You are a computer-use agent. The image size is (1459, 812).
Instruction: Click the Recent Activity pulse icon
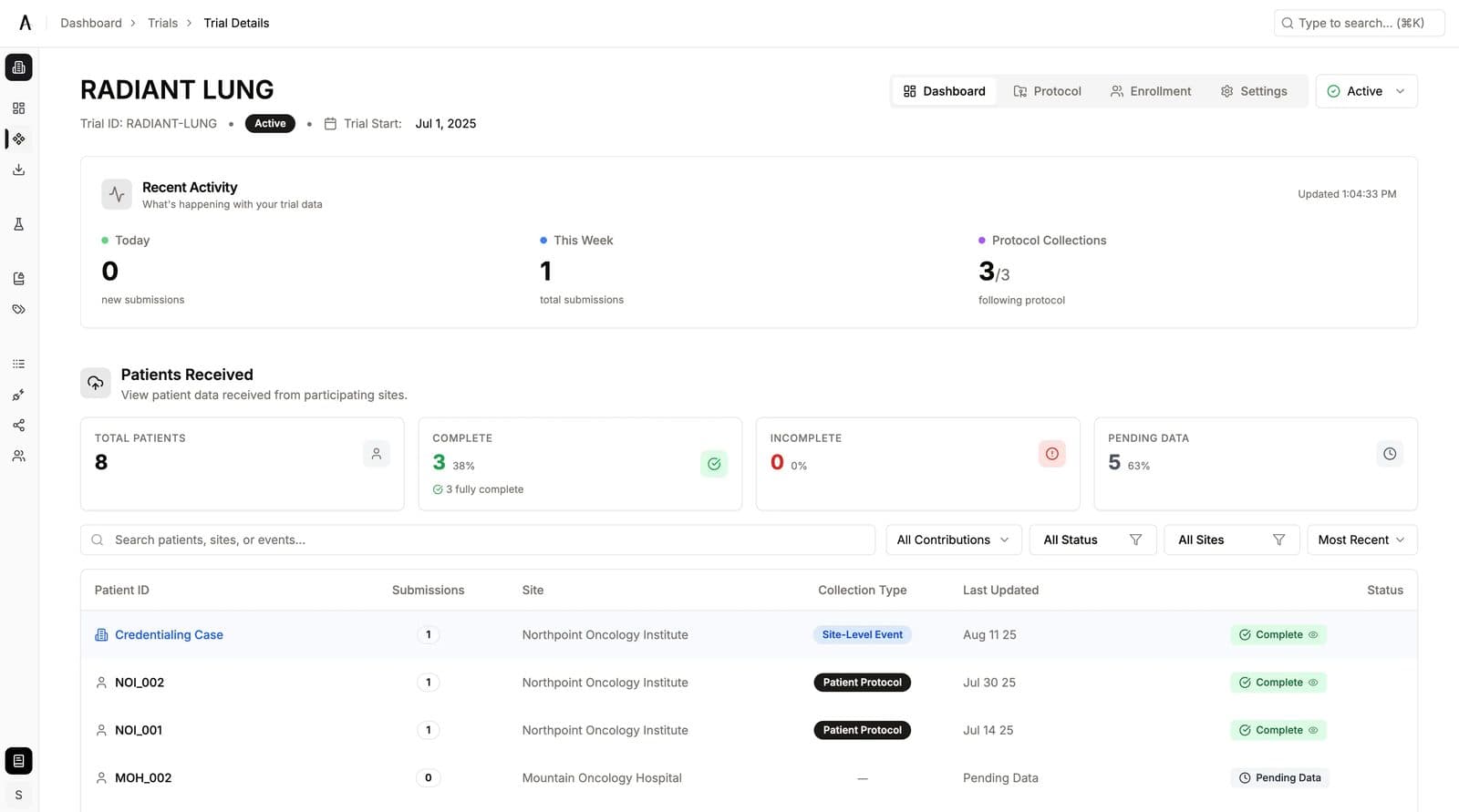[x=117, y=194]
